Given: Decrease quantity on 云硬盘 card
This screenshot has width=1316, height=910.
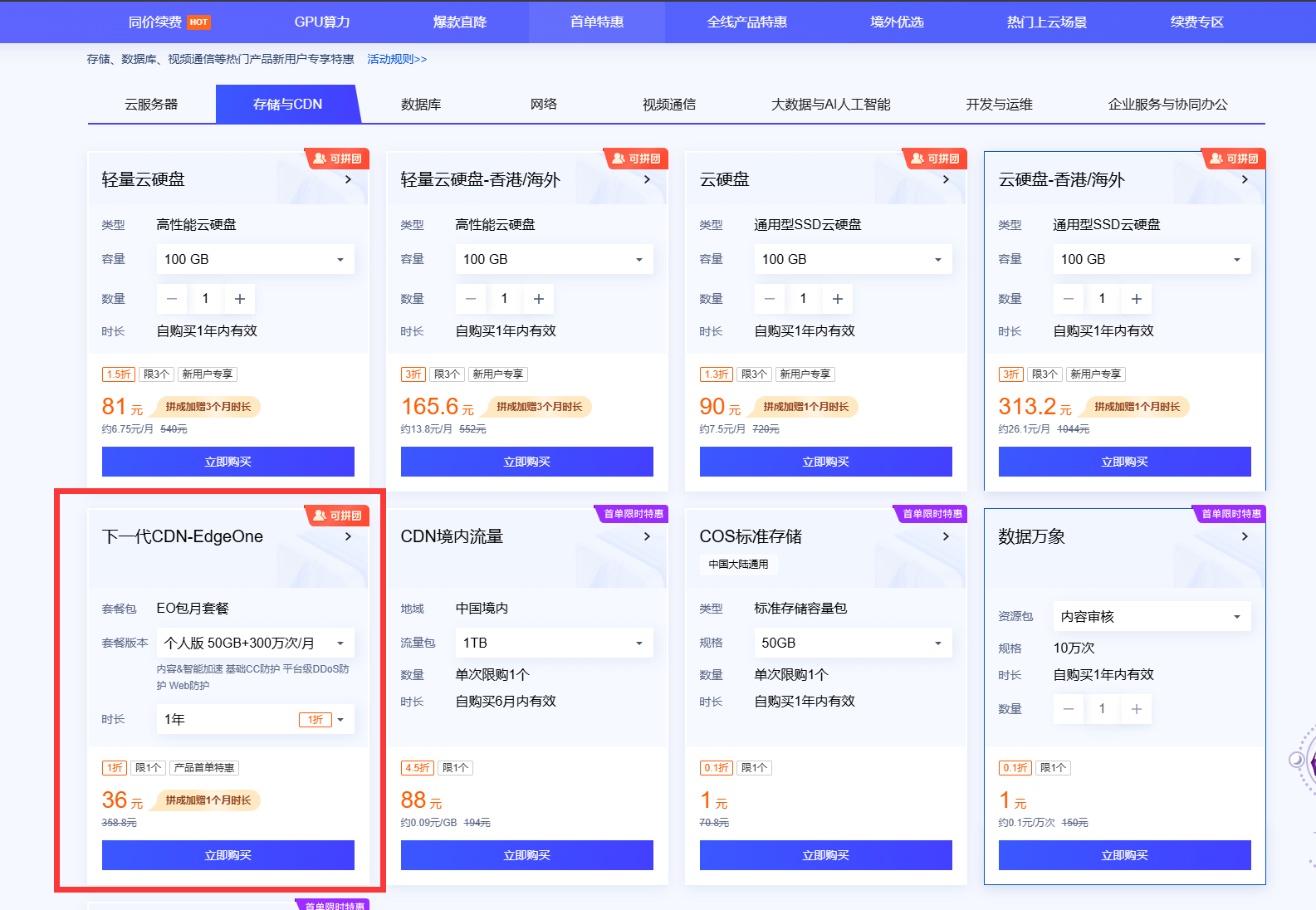Looking at the screenshot, I should pos(770,299).
